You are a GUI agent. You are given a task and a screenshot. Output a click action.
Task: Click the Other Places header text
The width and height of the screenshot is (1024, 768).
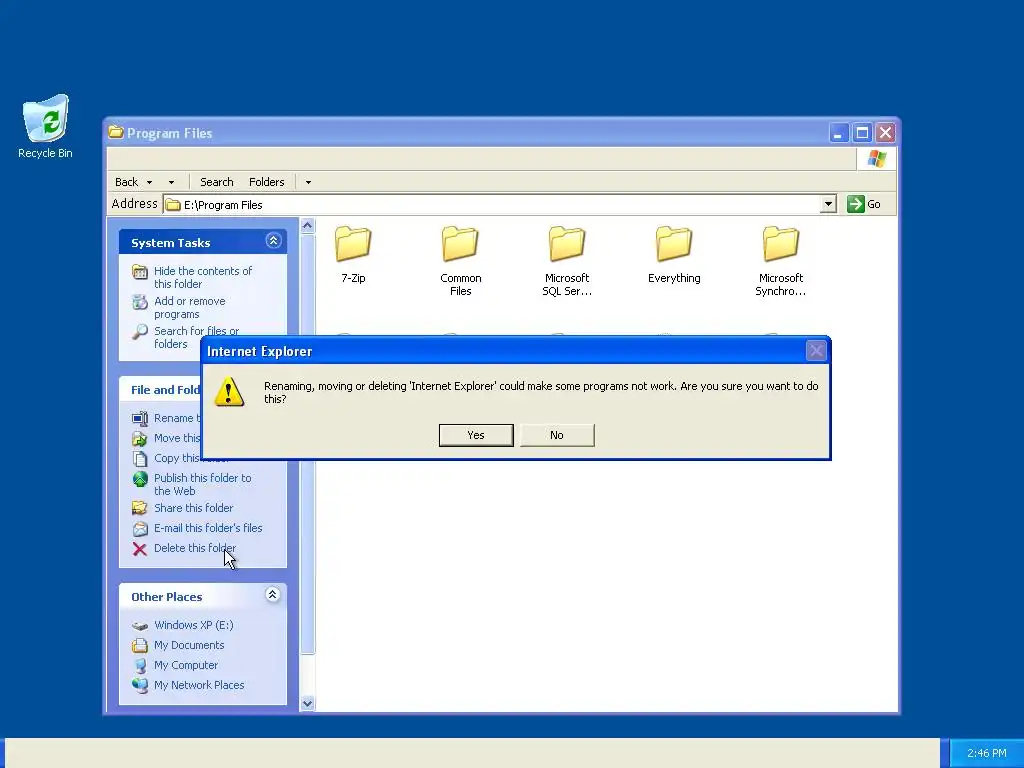(167, 597)
